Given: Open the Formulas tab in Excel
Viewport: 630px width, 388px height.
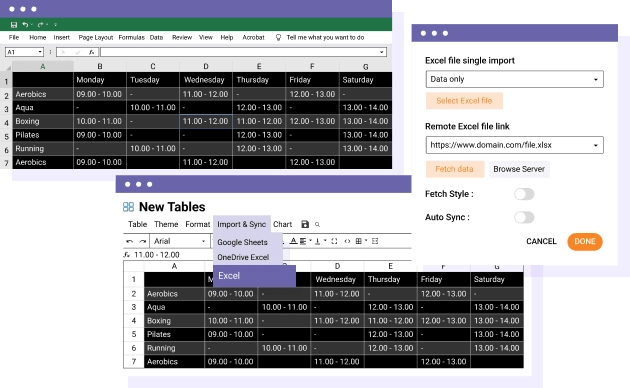Looking at the screenshot, I should pos(131,37).
